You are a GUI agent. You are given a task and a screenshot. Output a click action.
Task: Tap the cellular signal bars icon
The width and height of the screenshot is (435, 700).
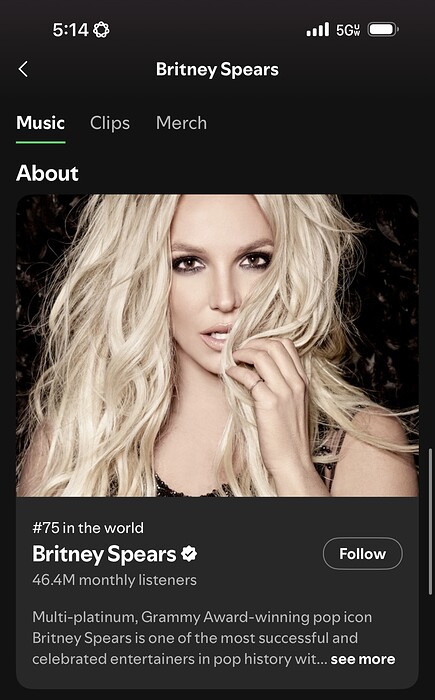[x=318, y=29]
